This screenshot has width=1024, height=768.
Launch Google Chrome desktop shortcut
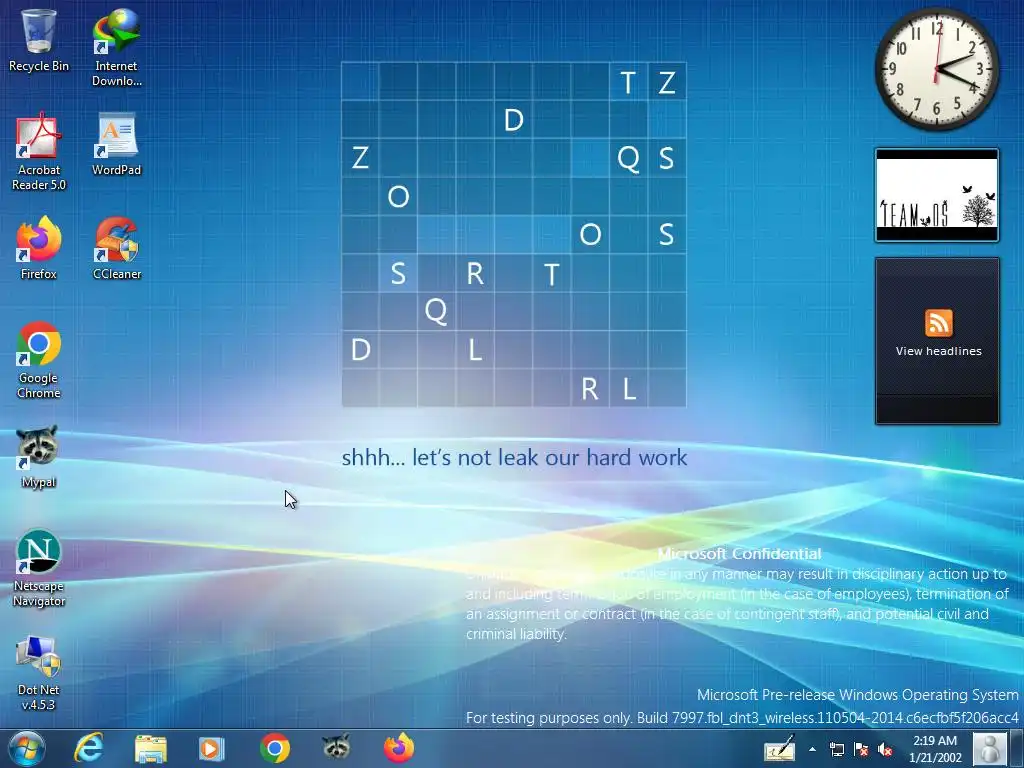click(39, 360)
